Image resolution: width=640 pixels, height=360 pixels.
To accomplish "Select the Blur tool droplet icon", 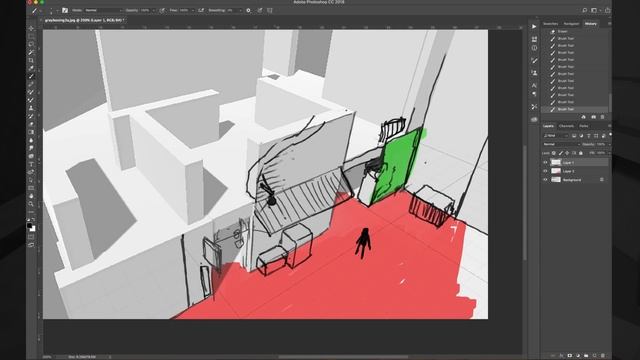I will [x=31, y=140].
